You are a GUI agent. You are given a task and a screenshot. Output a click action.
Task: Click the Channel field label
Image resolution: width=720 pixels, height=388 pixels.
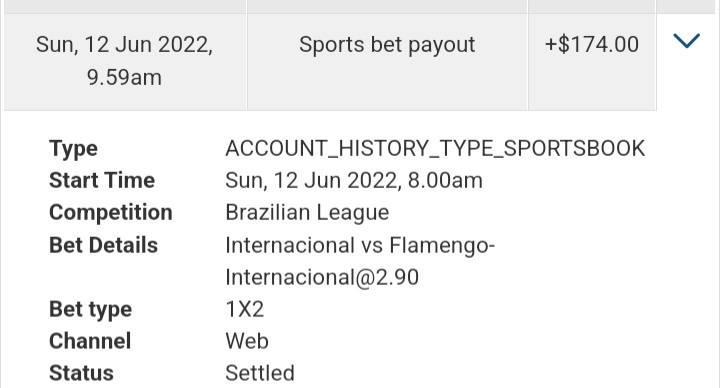(x=90, y=341)
